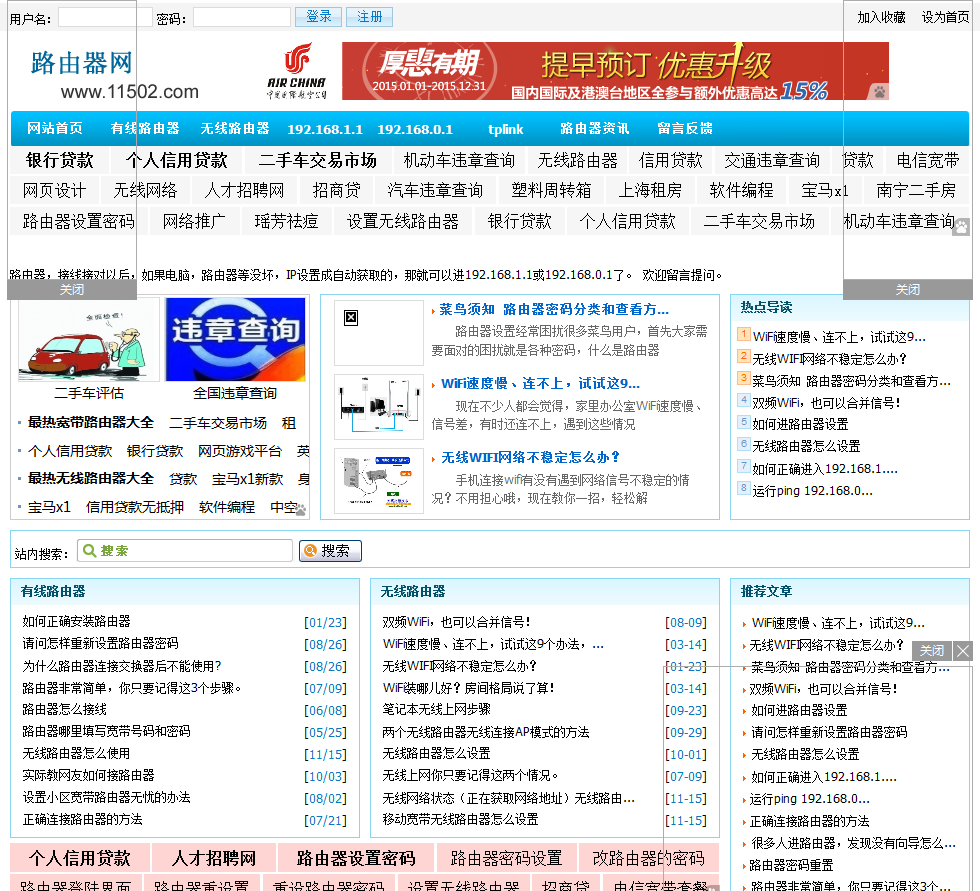
Task: Click the magnifier icon in site search box
Action: 89,550
